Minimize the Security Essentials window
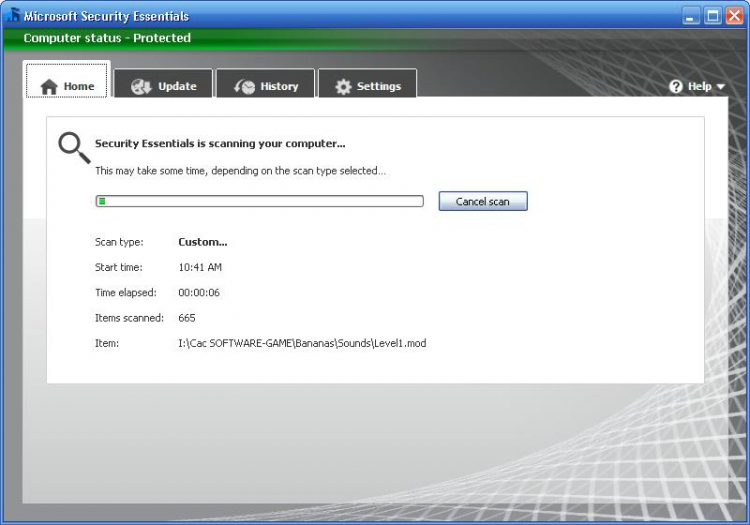 (690, 16)
